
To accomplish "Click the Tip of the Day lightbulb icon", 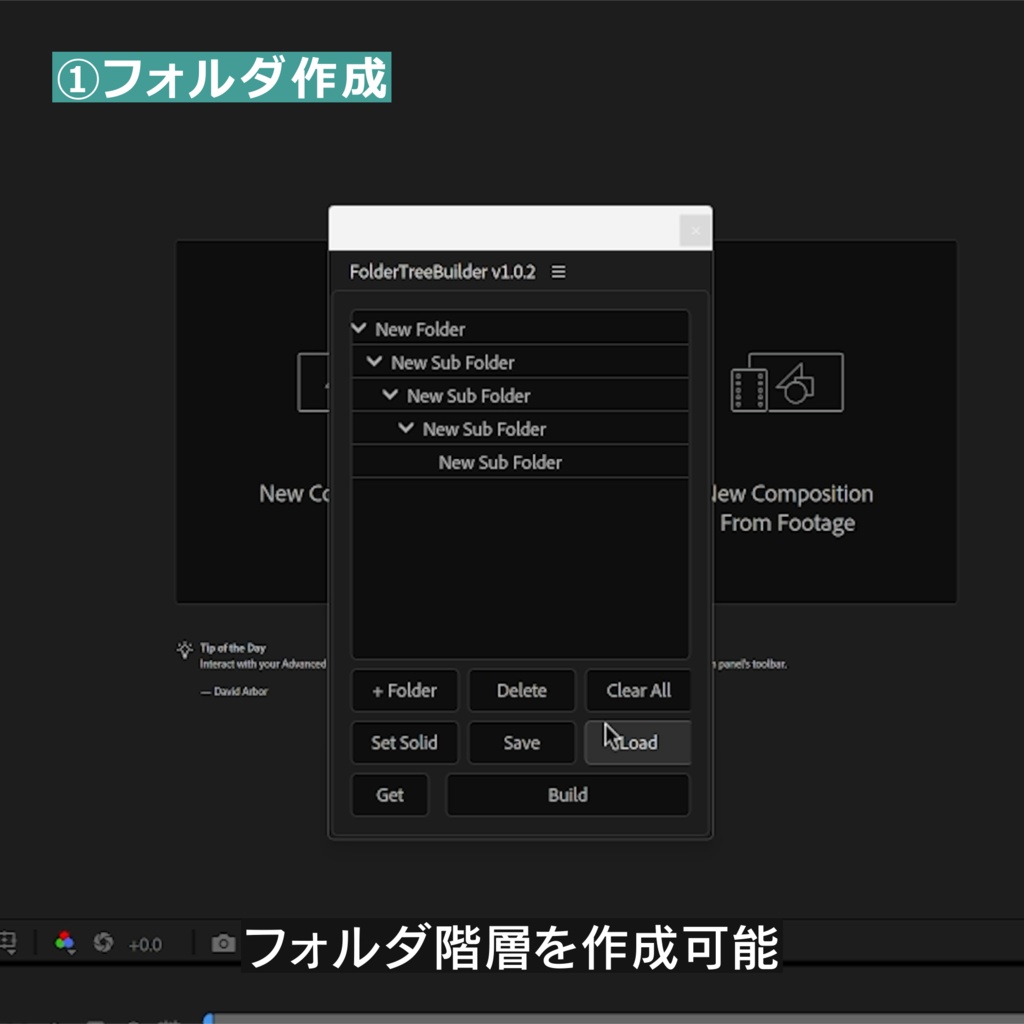I will pyautogui.click(x=185, y=648).
